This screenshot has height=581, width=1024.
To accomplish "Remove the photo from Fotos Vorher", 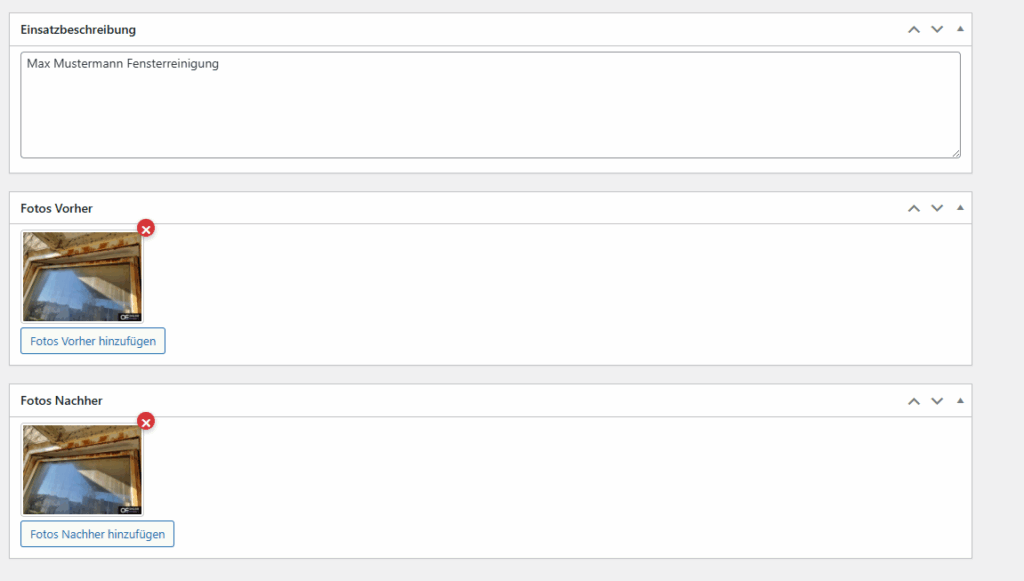I will 146,229.
